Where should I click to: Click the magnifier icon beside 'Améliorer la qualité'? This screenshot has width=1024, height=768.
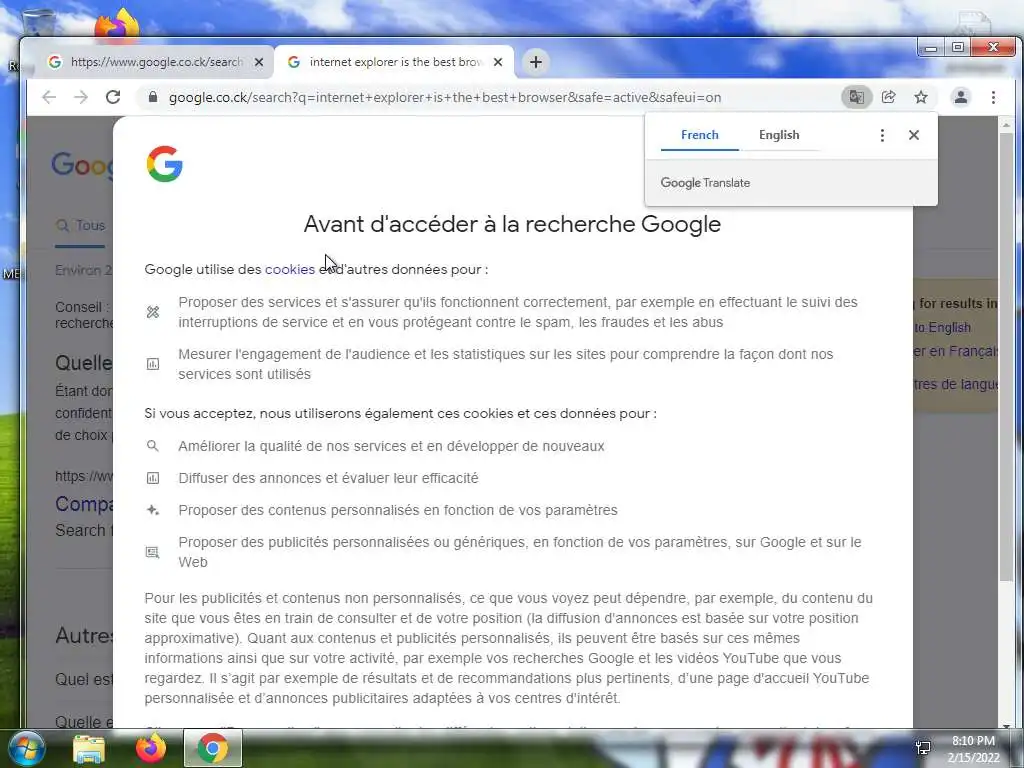[x=153, y=446]
